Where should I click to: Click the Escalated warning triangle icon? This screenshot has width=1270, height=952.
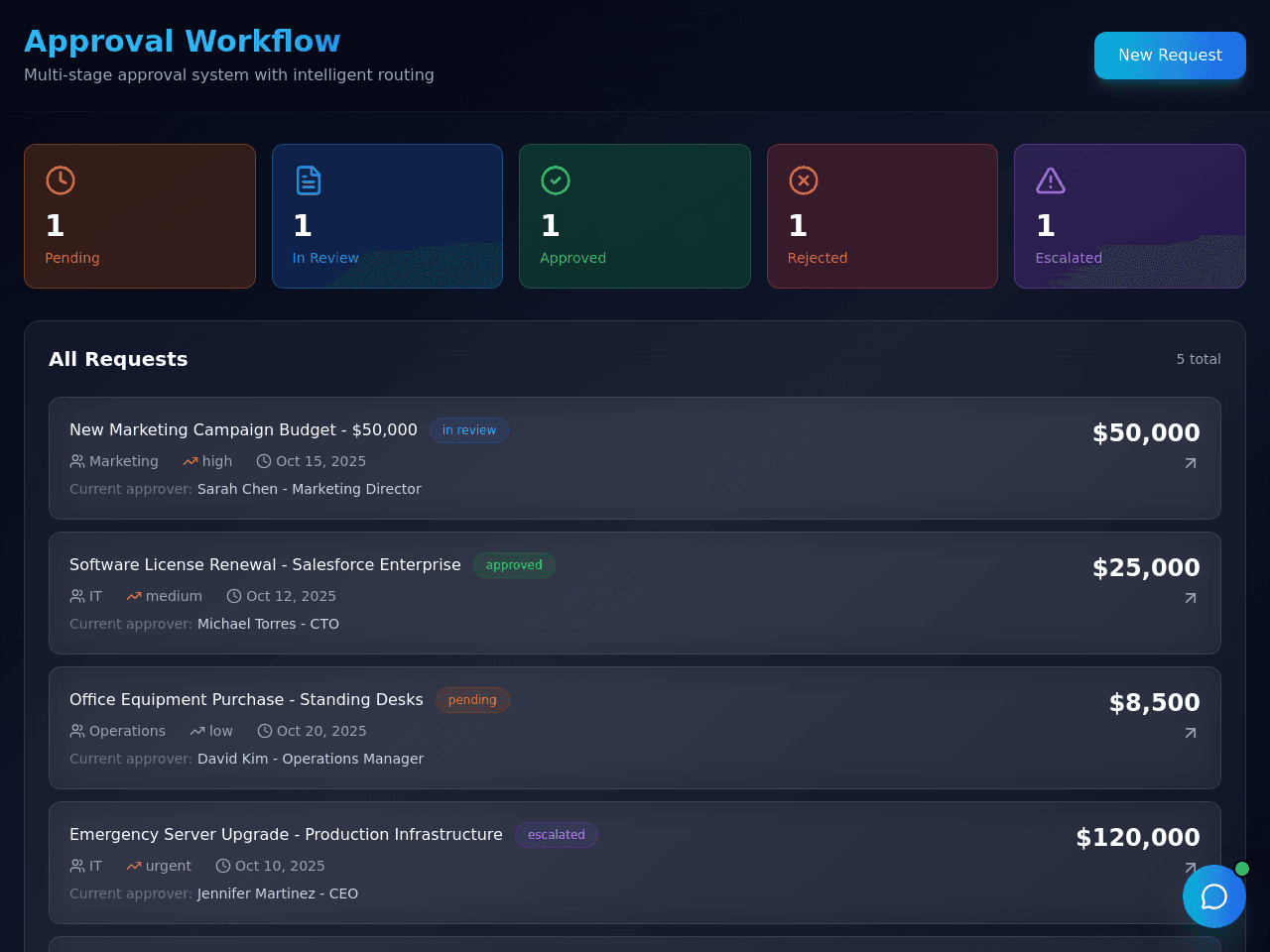point(1051,180)
